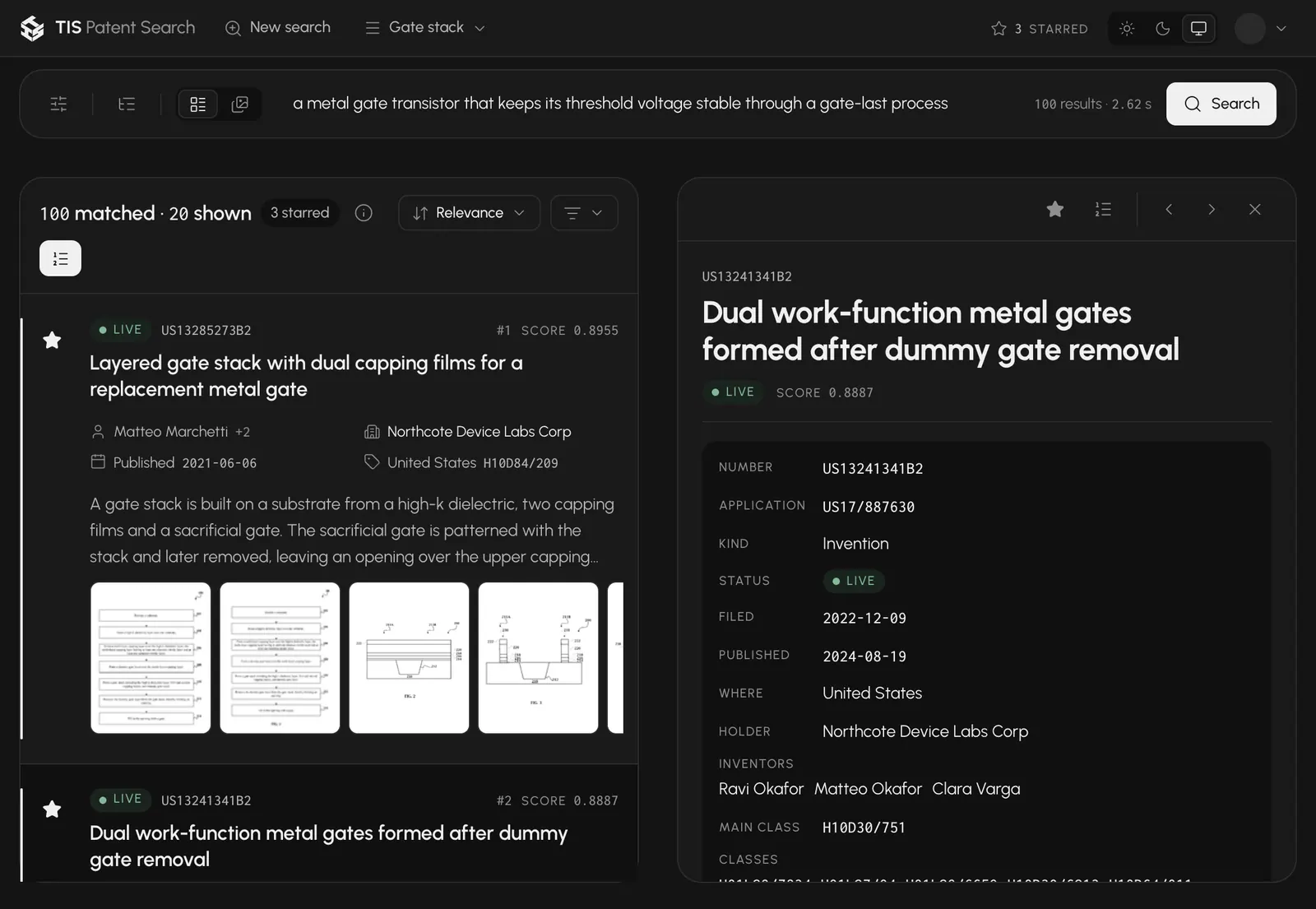Open Layered gate stack patent title
Screen dimensions: 1316x909
click(x=306, y=376)
